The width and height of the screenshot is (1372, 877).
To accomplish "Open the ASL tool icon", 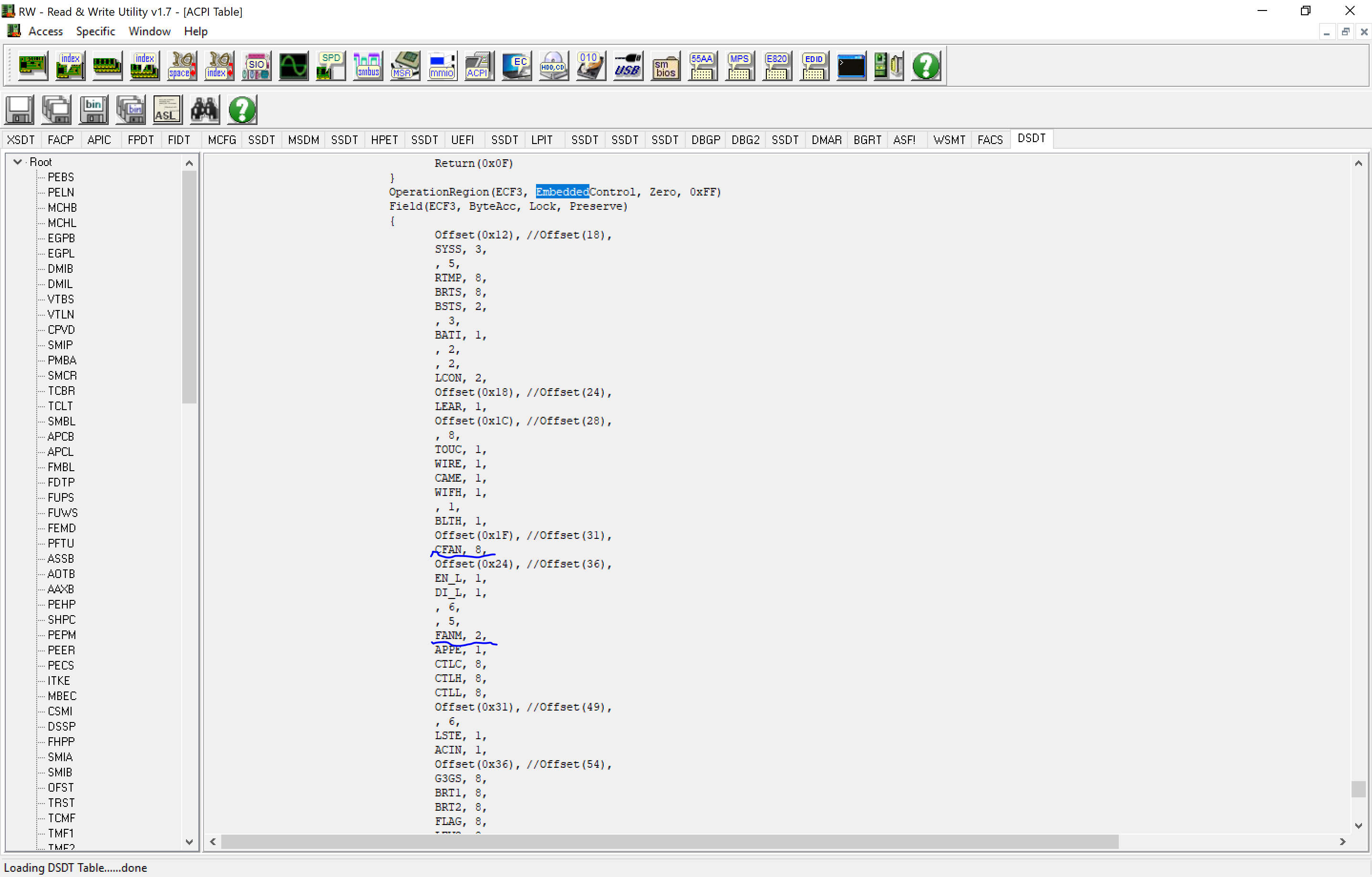I will (166, 109).
